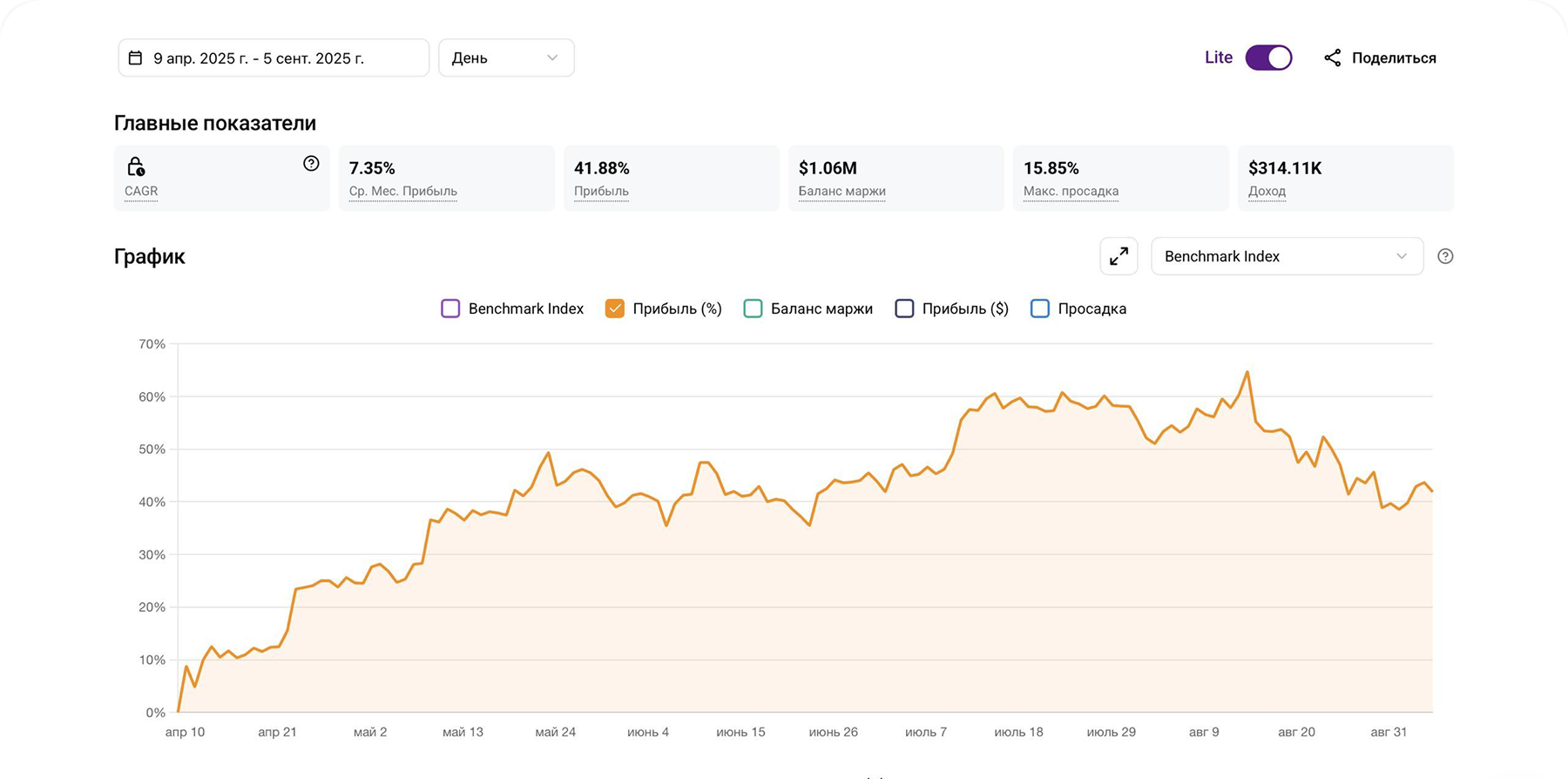This screenshot has height=779, width=1568.
Task: Open the Benchmark Index dropdown
Action: (x=1286, y=256)
